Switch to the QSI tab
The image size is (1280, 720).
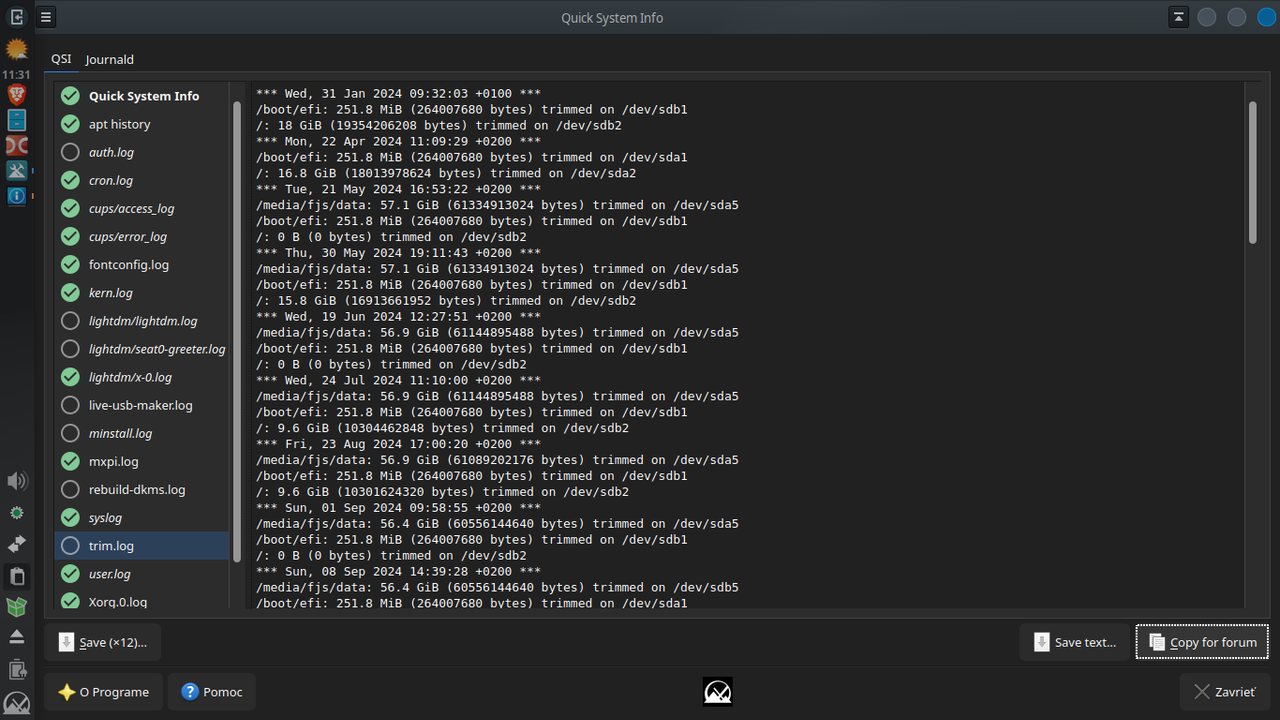click(x=62, y=59)
